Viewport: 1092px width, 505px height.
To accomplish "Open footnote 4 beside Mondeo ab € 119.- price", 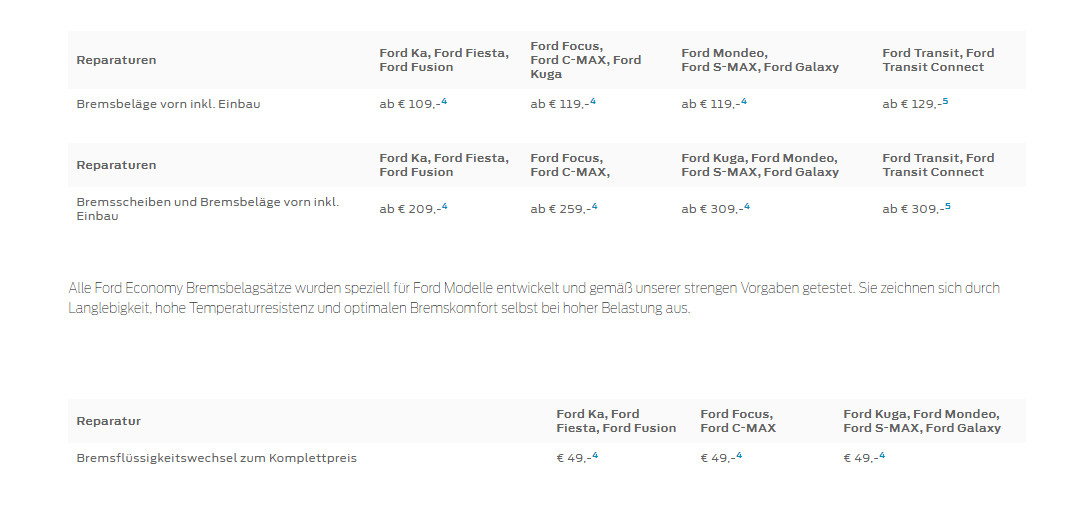I will [x=744, y=102].
